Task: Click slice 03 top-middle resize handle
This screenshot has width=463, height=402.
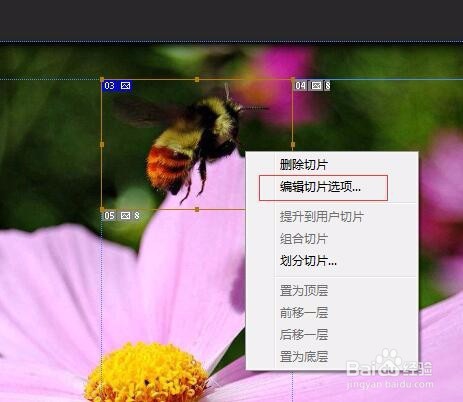Action: pos(197,79)
